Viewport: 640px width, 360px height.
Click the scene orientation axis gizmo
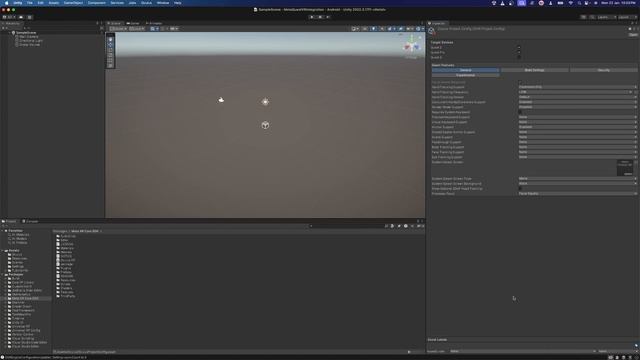tap(411, 46)
